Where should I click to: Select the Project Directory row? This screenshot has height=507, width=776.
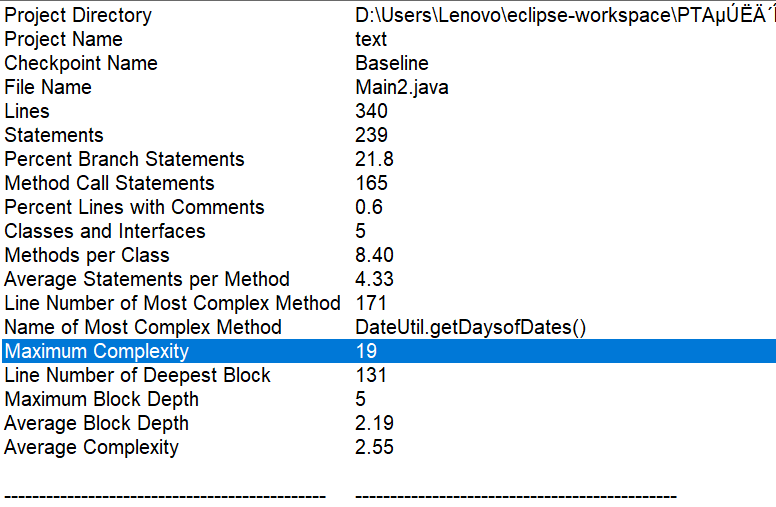78,15
